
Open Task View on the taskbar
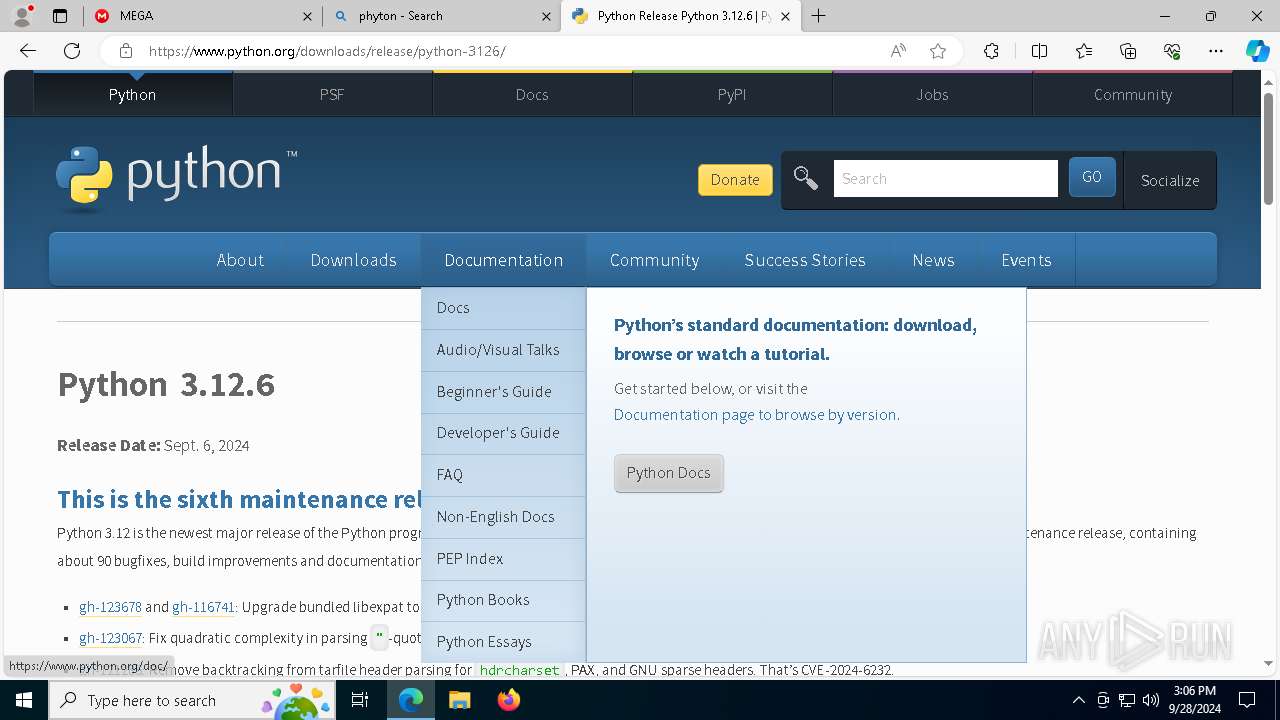pos(360,700)
